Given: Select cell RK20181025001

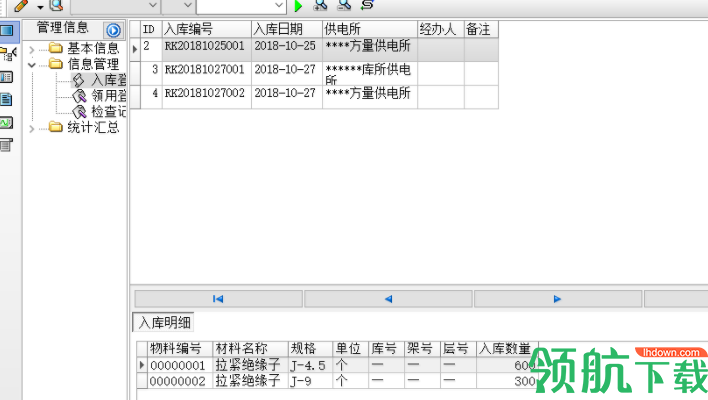Looking at the screenshot, I should point(207,50).
